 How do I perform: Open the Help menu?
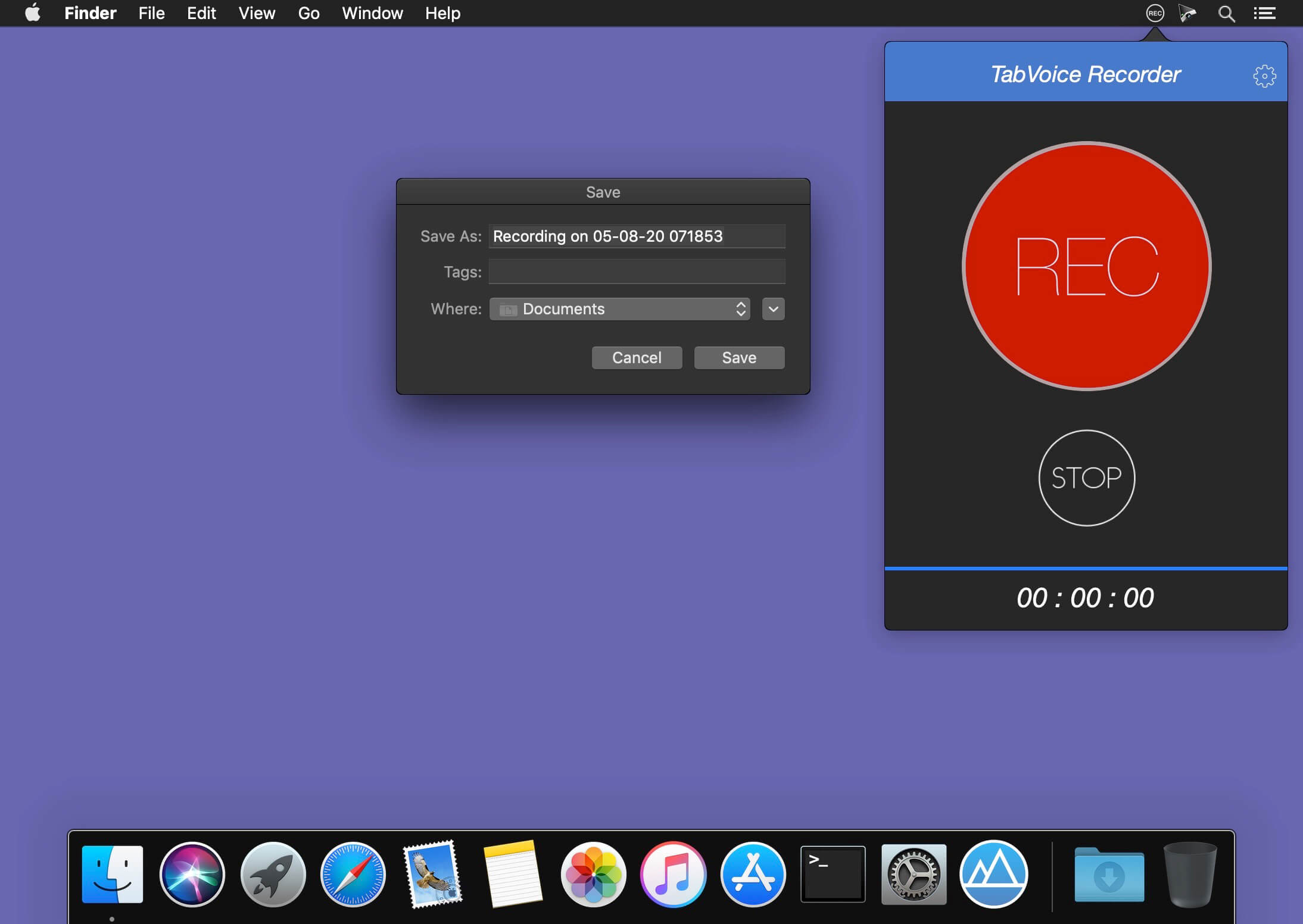click(x=442, y=13)
